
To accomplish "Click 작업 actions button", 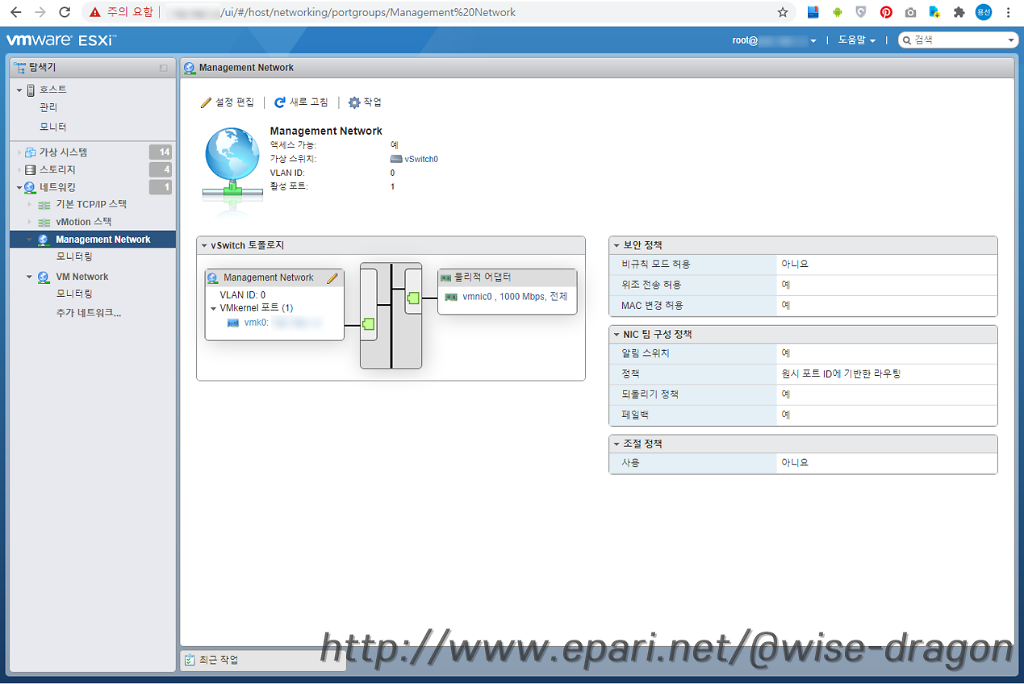I will pos(365,103).
